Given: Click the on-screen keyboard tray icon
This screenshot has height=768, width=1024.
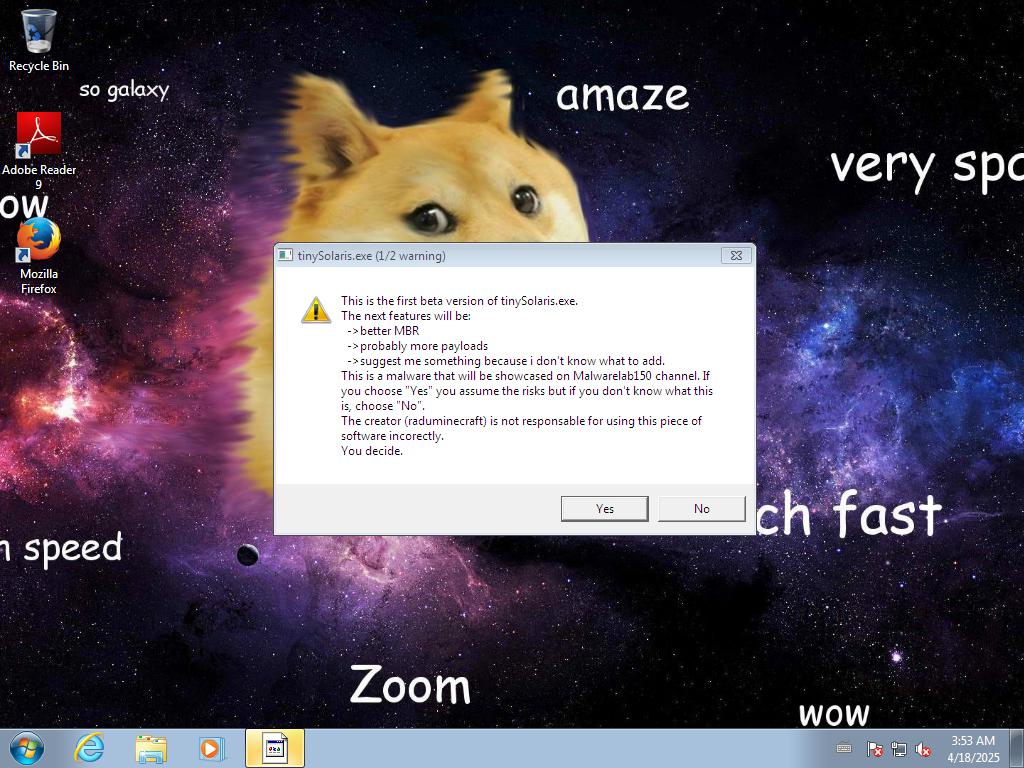Looking at the screenshot, I should [x=844, y=748].
